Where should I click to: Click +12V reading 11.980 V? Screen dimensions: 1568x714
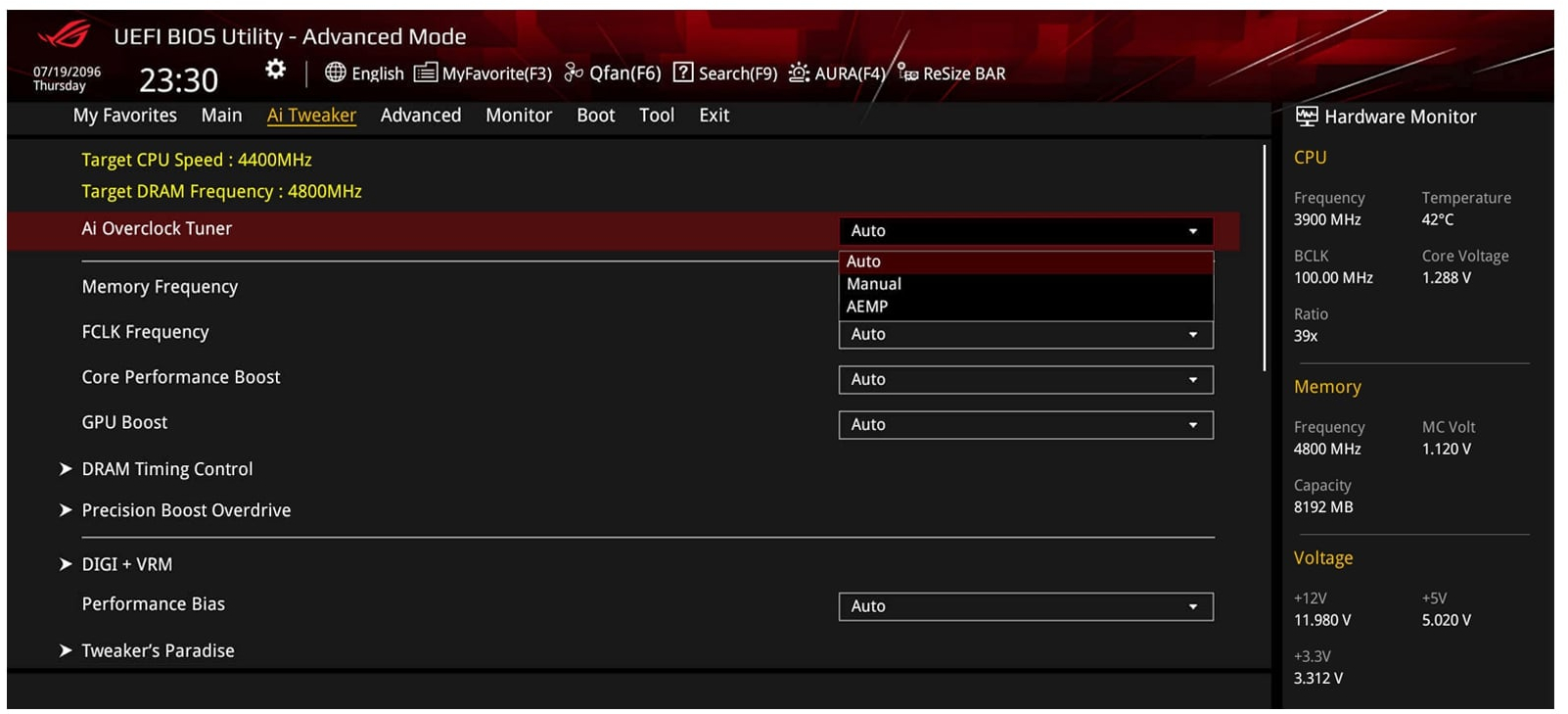point(1322,620)
